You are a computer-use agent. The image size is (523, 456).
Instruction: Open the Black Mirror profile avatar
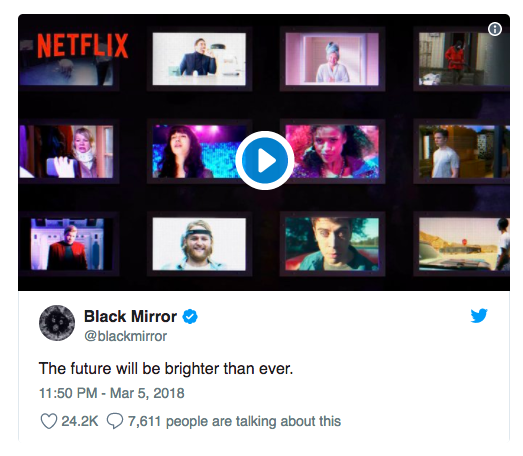point(57,323)
